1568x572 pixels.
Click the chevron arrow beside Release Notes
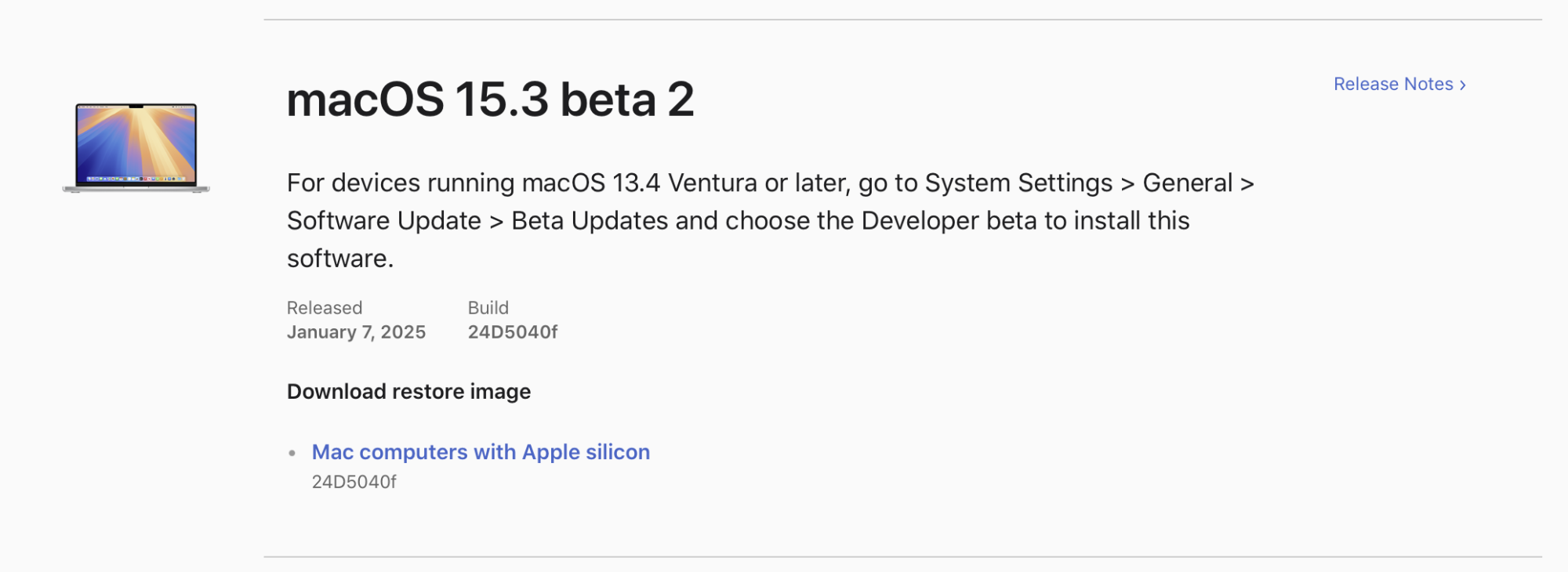[x=1463, y=85]
